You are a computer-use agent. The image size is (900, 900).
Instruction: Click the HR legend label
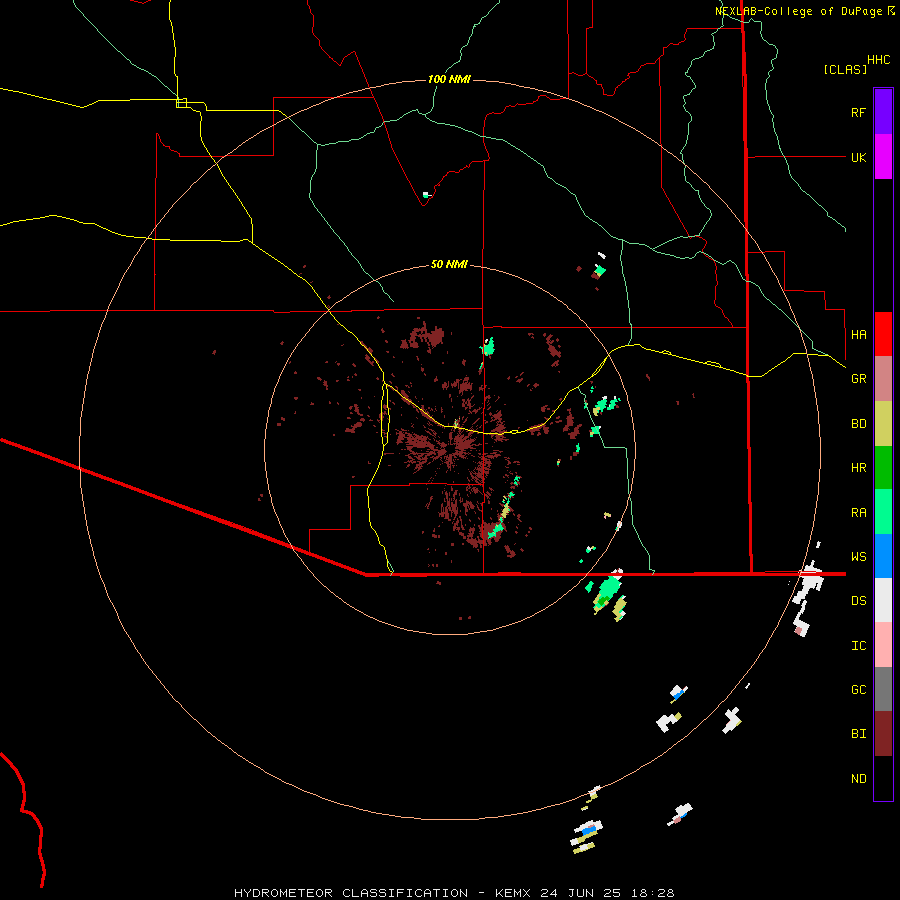pos(858,468)
